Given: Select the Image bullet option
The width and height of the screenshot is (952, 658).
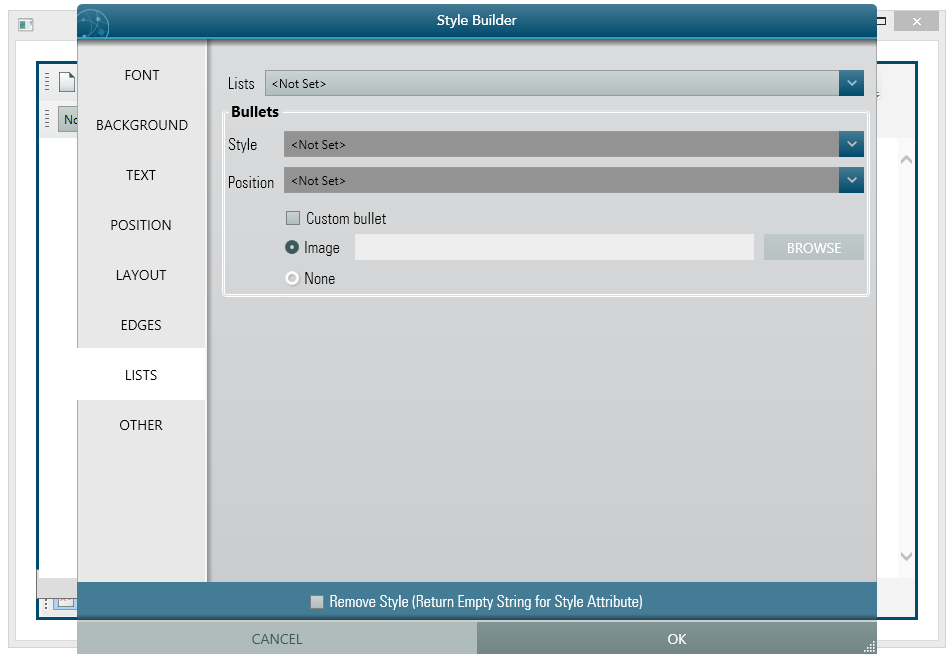Looking at the screenshot, I should pos(291,248).
